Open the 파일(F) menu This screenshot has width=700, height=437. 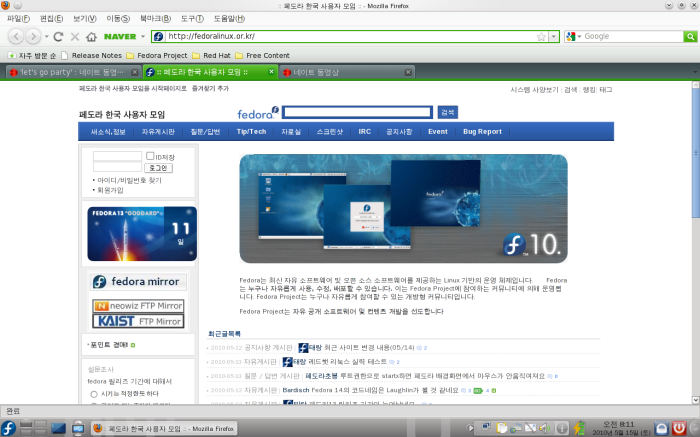click(x=18, y=19)
